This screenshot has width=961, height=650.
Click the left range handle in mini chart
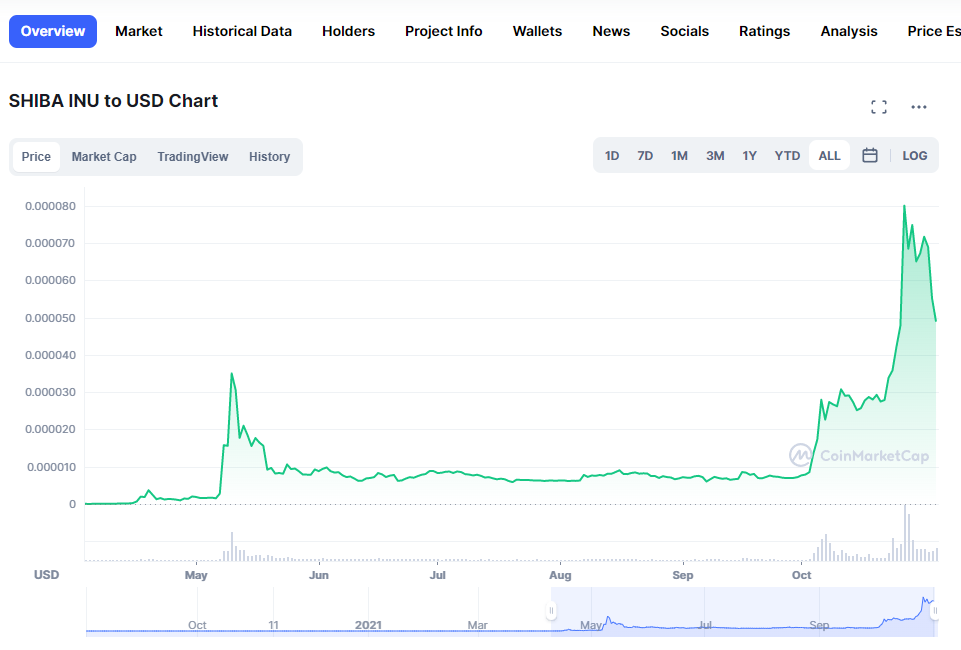coord(552,611)
